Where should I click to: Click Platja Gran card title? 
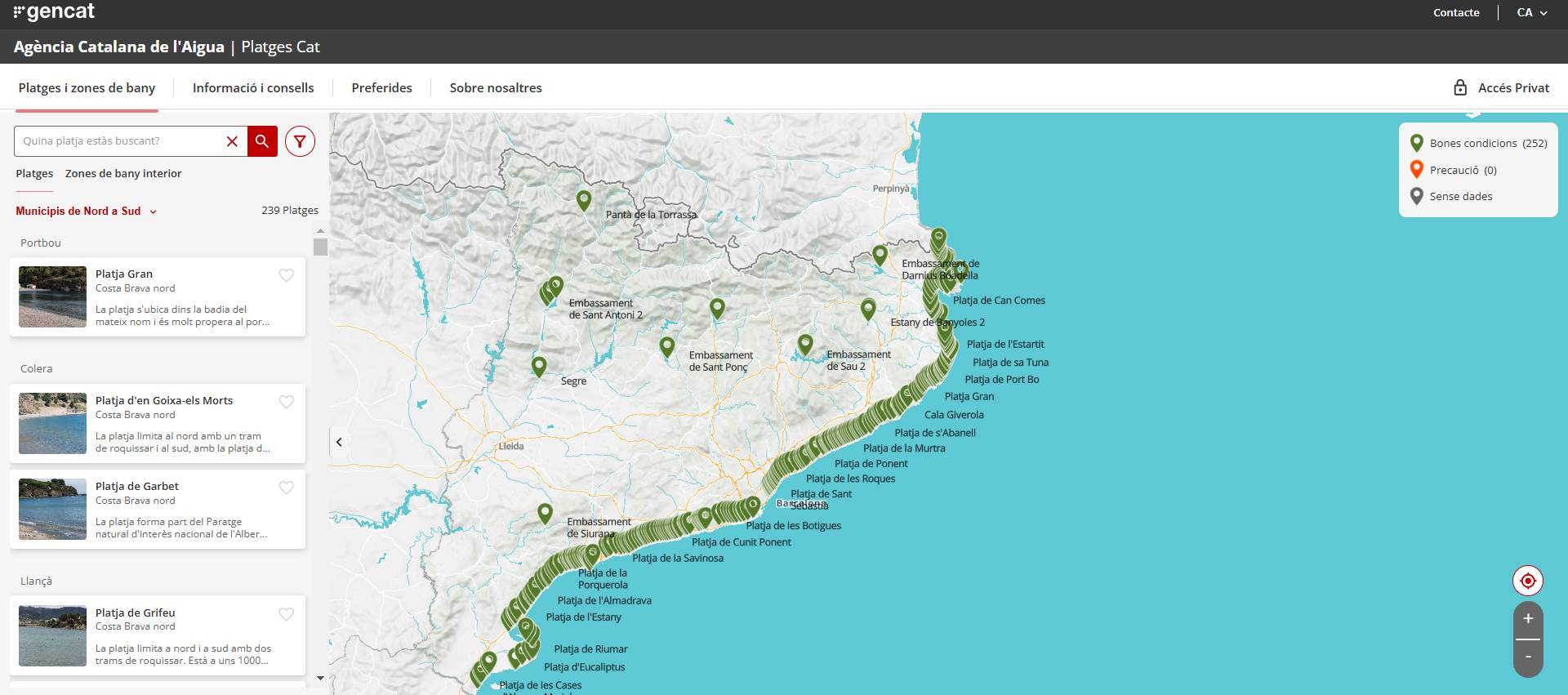coord(124,274)
